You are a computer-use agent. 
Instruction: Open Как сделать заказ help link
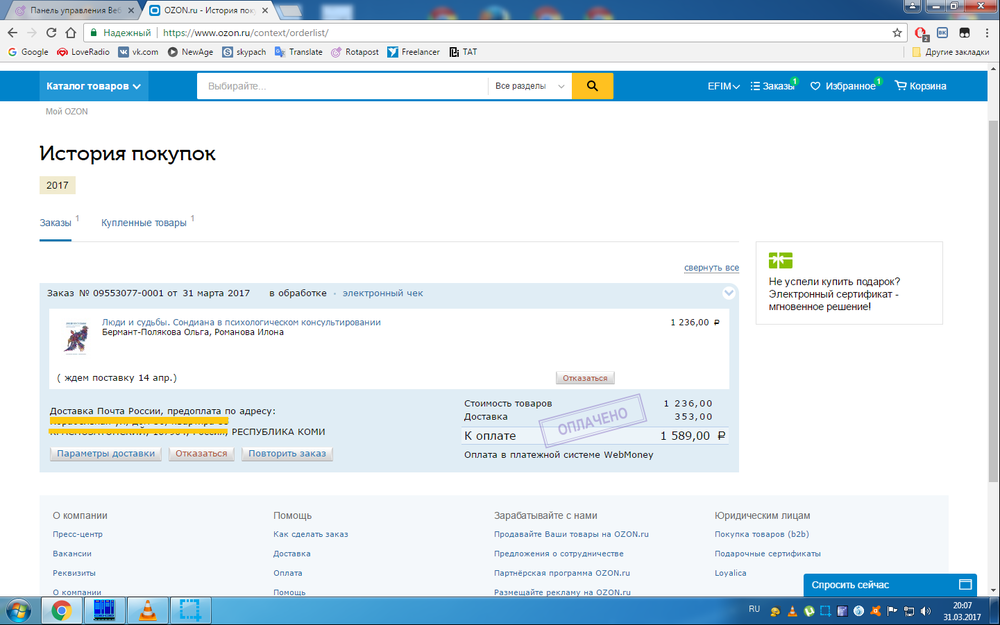[x=311, y=534]
